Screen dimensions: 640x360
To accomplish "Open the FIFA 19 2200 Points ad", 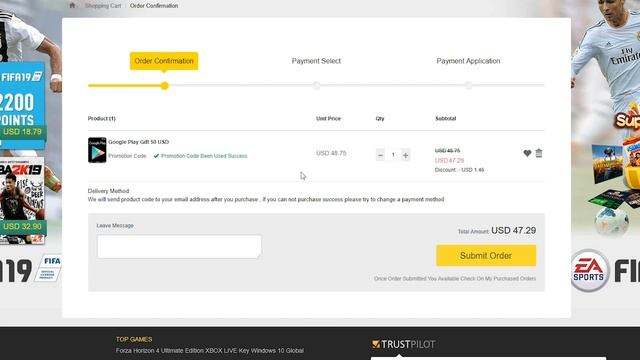I will [x=22, y=105].
